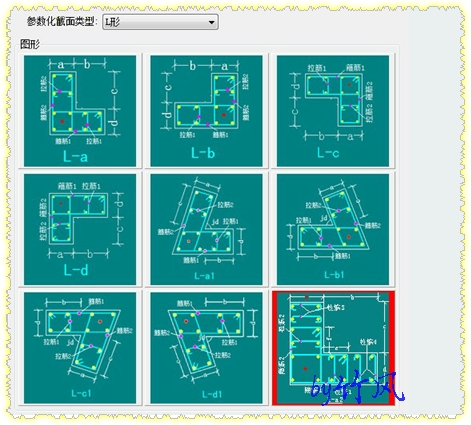The height and width of the screenshot is (425, 471).
Task: Pick the L-c section shape diagram
Action: 333,111
